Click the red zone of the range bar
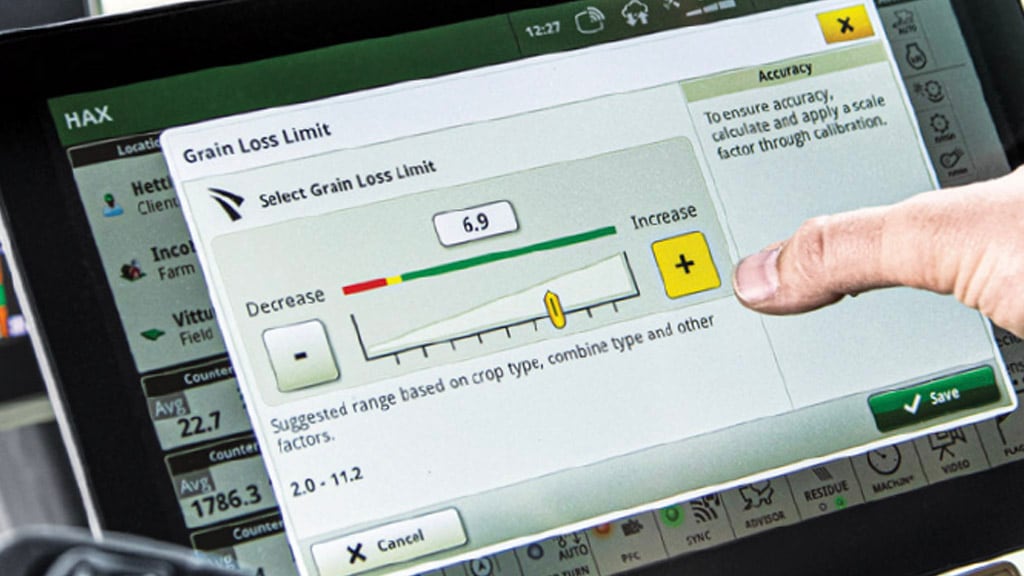The height and width of the screenshot is (576, 1024). [x=365, y=285]
